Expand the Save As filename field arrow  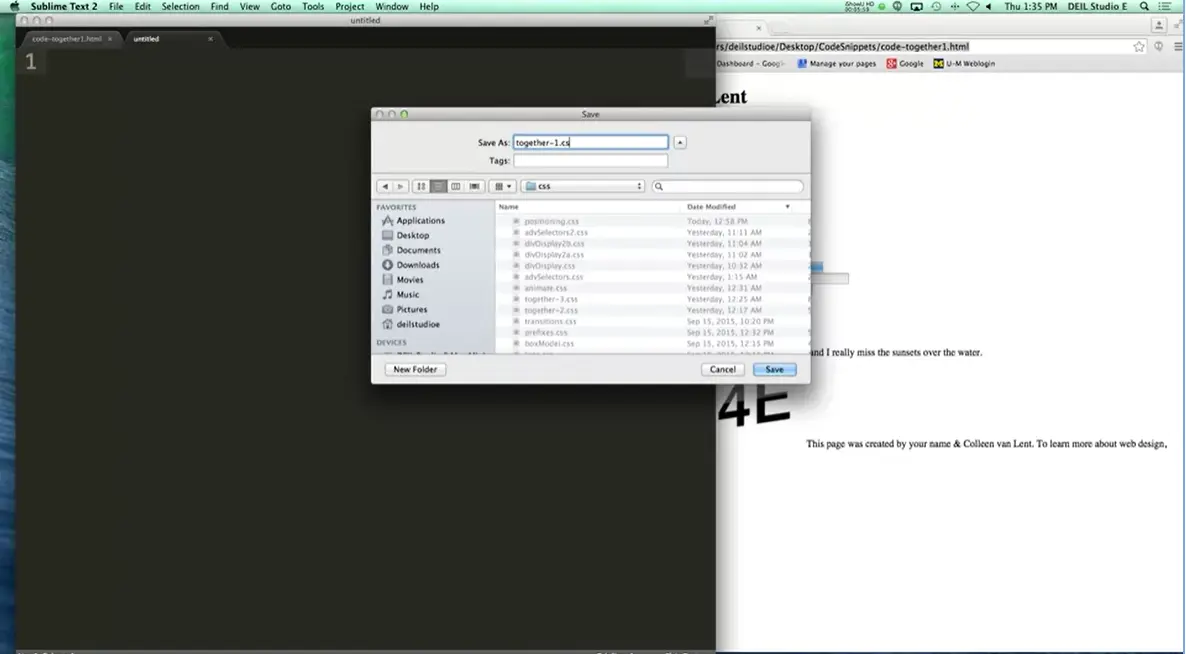pos(680,141)
